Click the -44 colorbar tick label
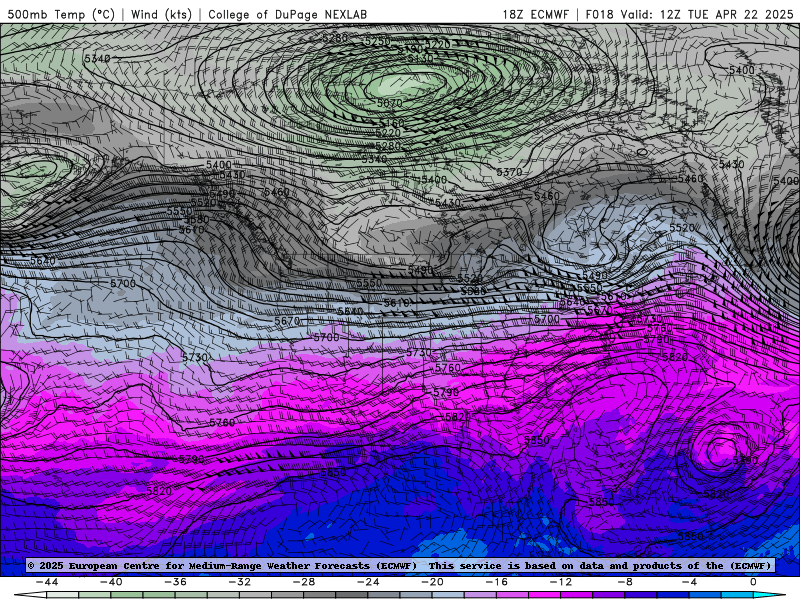This screenshot has width=800, height=600. click(46, 582)
